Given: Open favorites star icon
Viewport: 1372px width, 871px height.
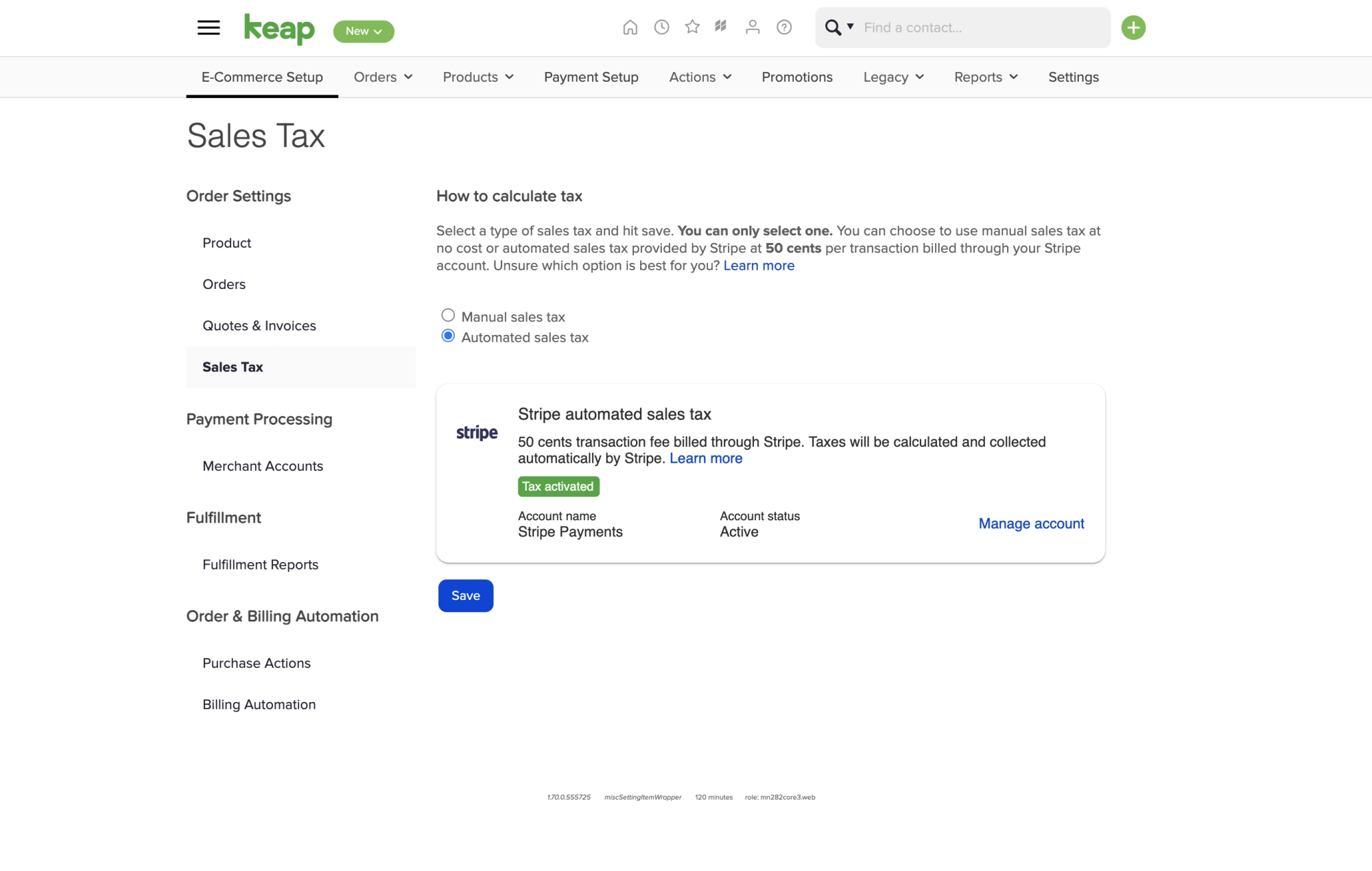Looking at the screenshot, I should pyautogui.click(x=692, y=27).
